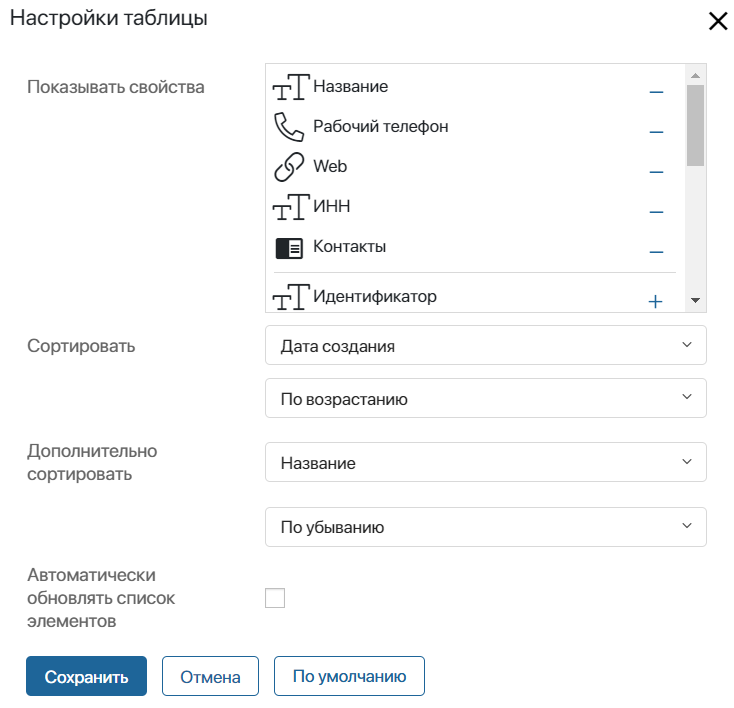This screenshot has height=708, width=734.
Task: Reset settings with По умолчанию button
Action: pos(349,676)
